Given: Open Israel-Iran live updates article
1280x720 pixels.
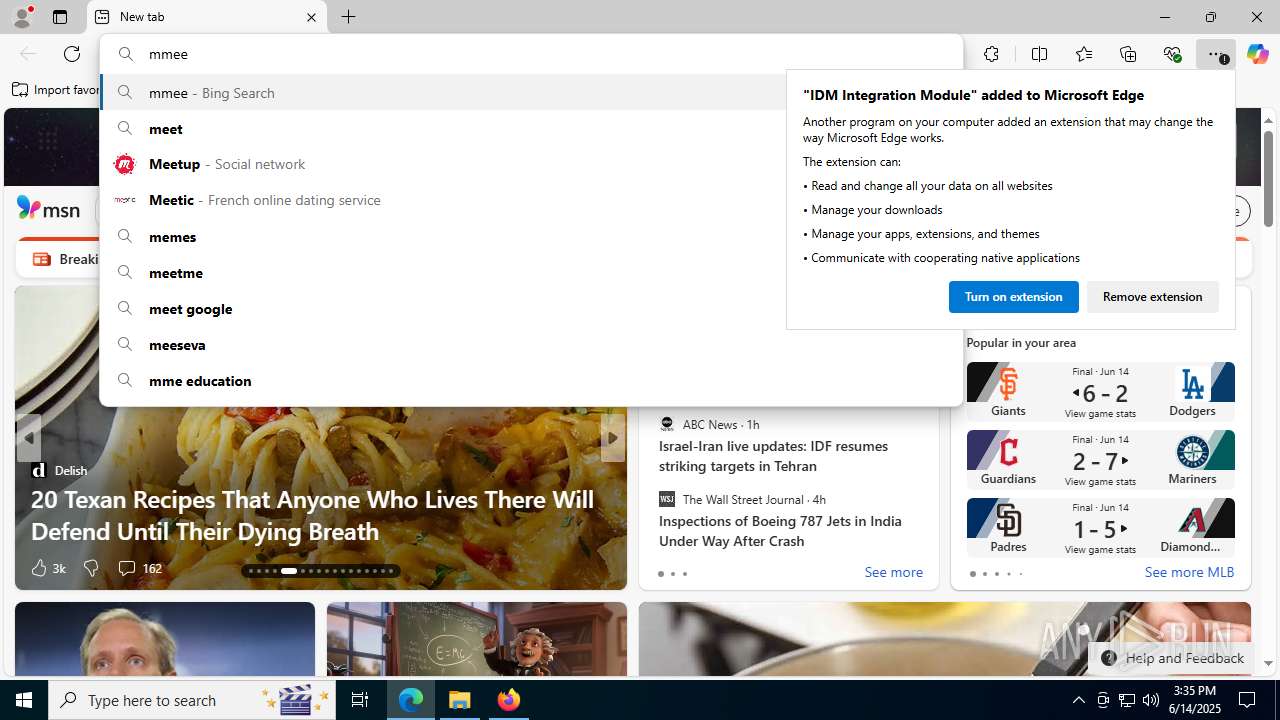Looking at the screenshot, I should [773, 456].
